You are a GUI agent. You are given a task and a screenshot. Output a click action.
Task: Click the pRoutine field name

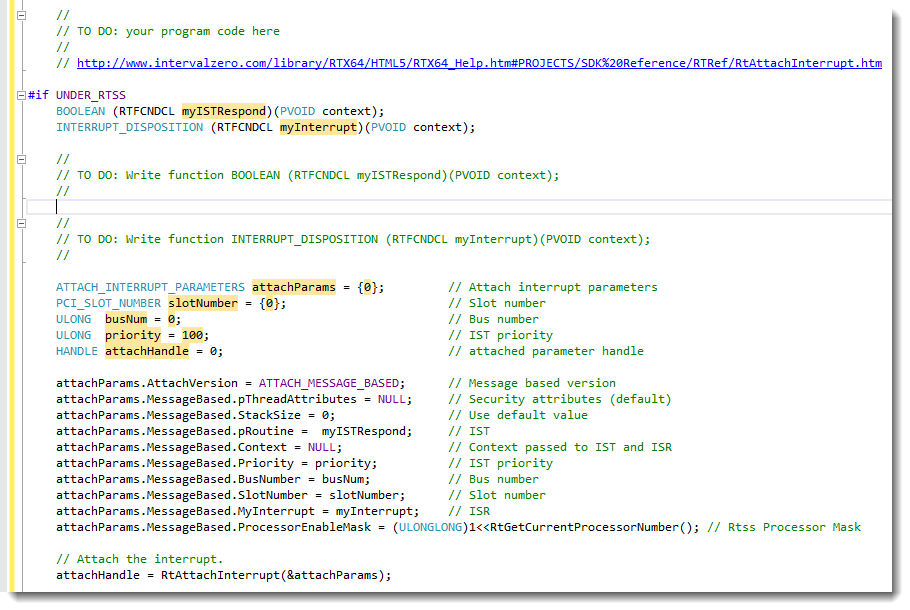(x=266, y=431)
